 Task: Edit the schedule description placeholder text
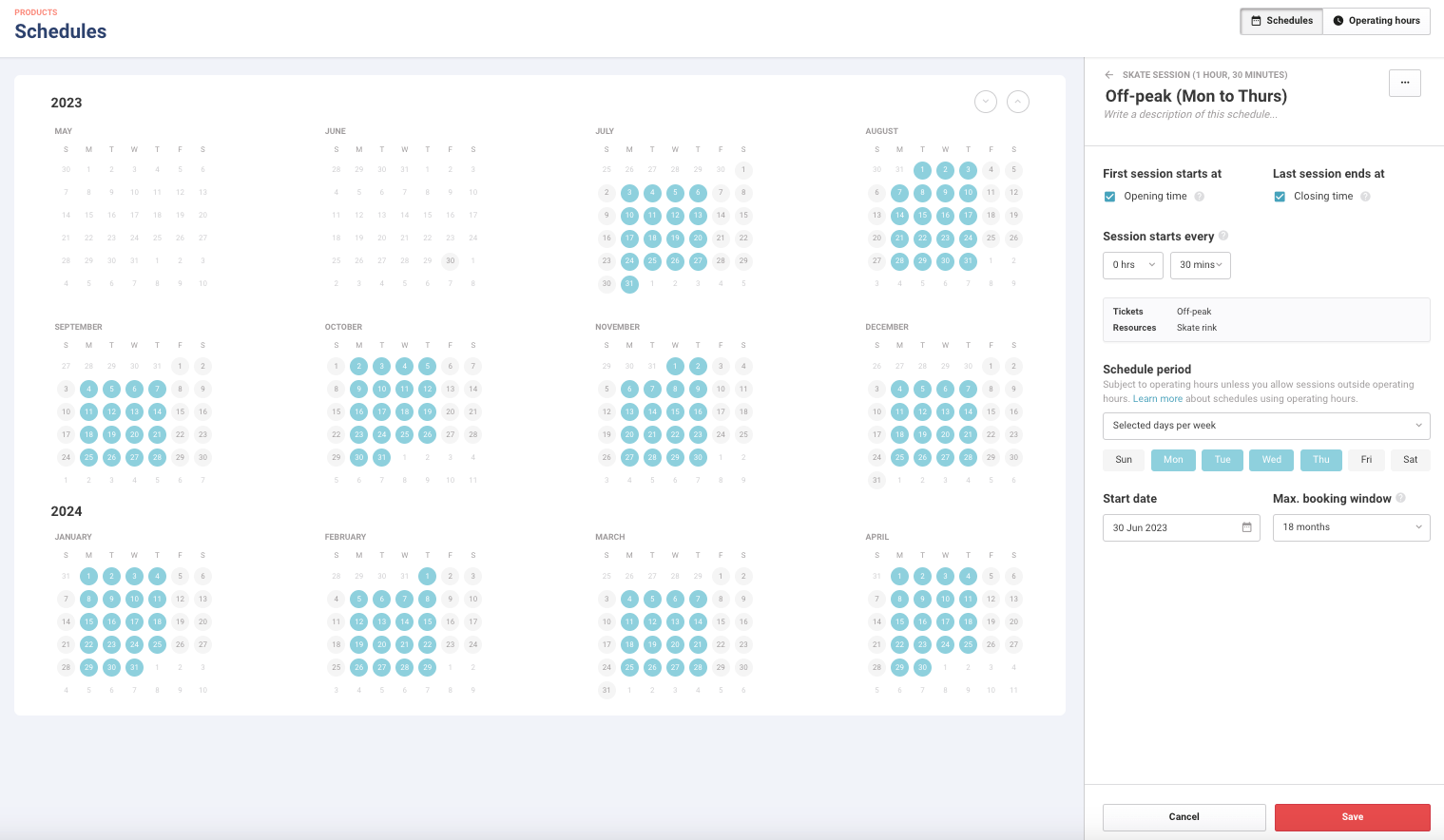click(1190, 114)
